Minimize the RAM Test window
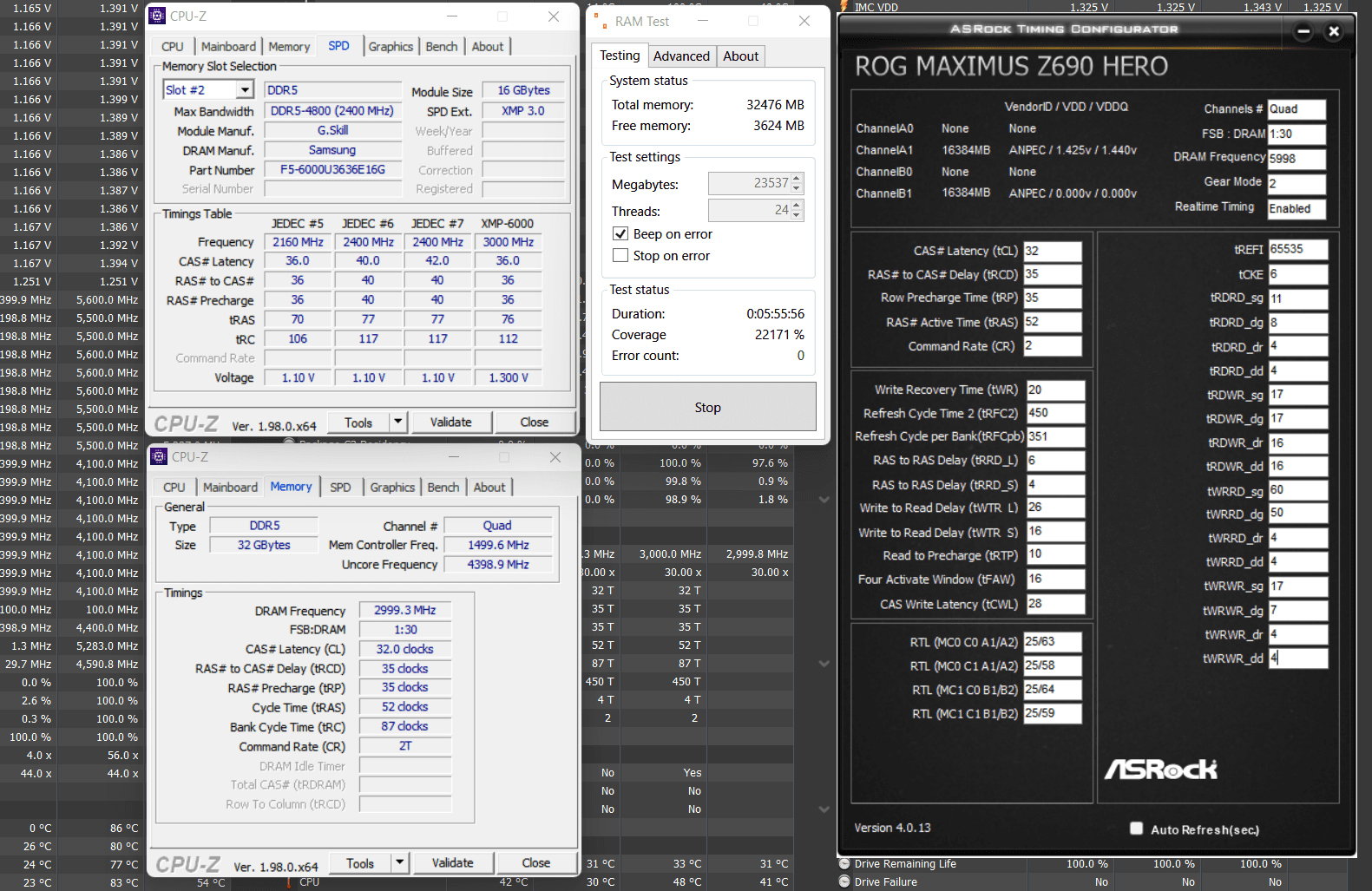1372x891 pixels. pos(703,21)
